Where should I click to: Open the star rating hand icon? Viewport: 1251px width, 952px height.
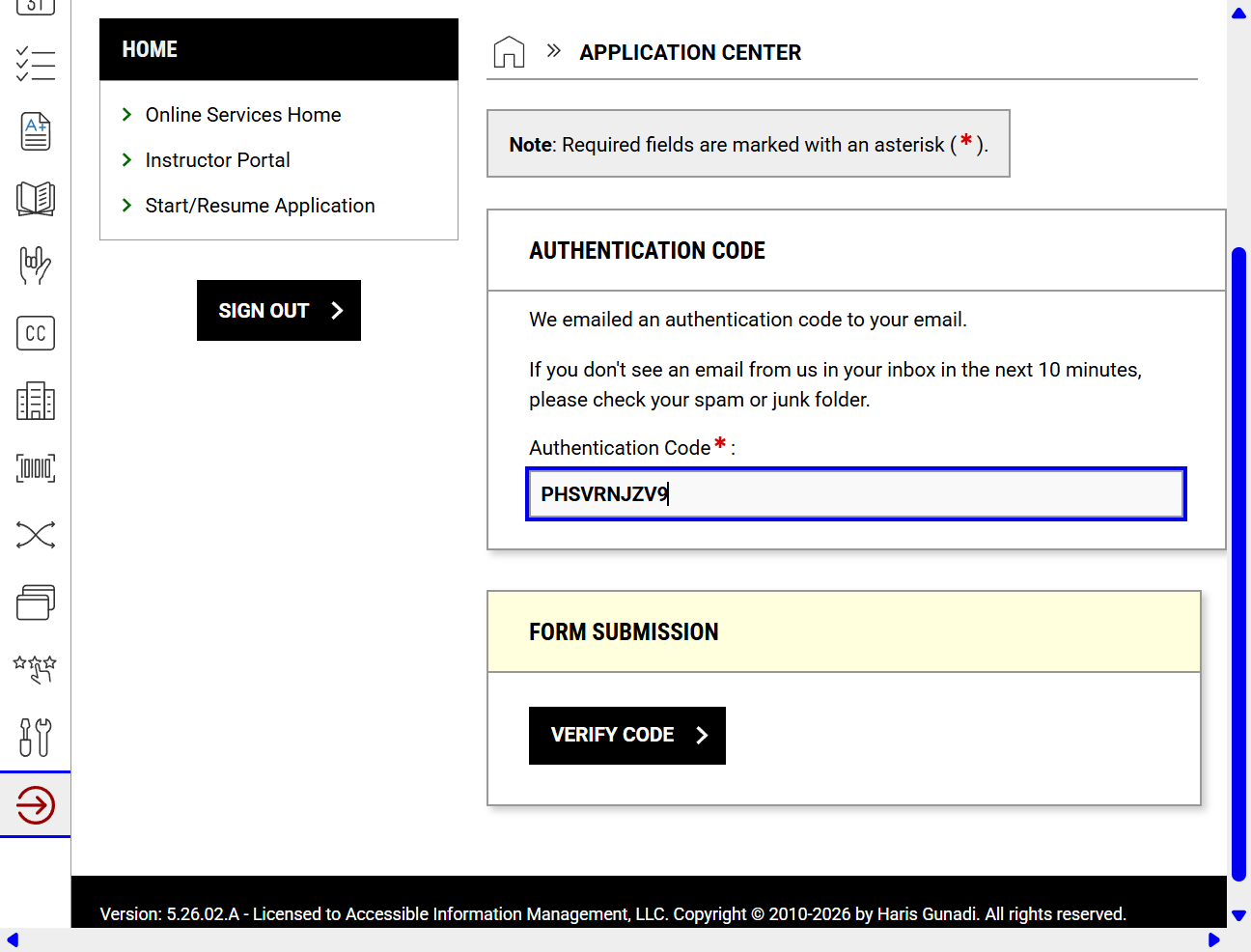[36, 669]
